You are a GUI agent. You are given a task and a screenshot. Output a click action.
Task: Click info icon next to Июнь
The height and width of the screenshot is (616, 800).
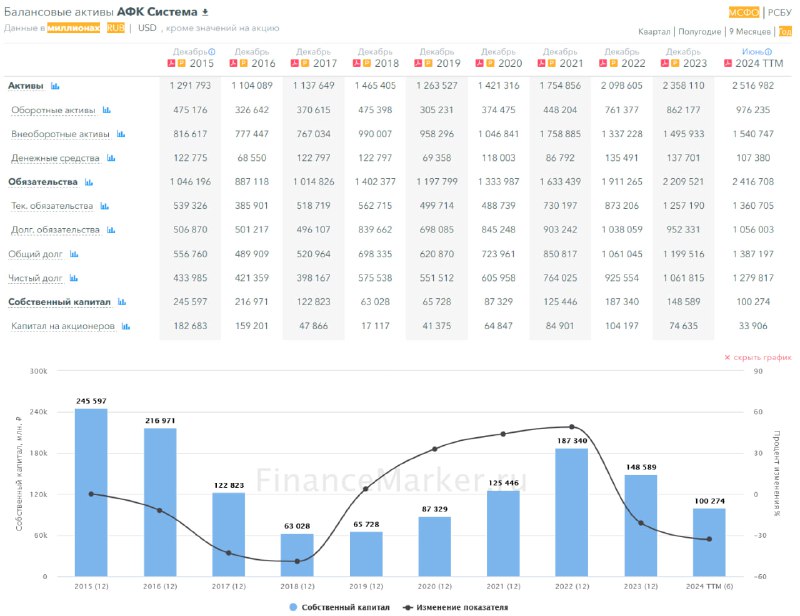click(768, 52)
